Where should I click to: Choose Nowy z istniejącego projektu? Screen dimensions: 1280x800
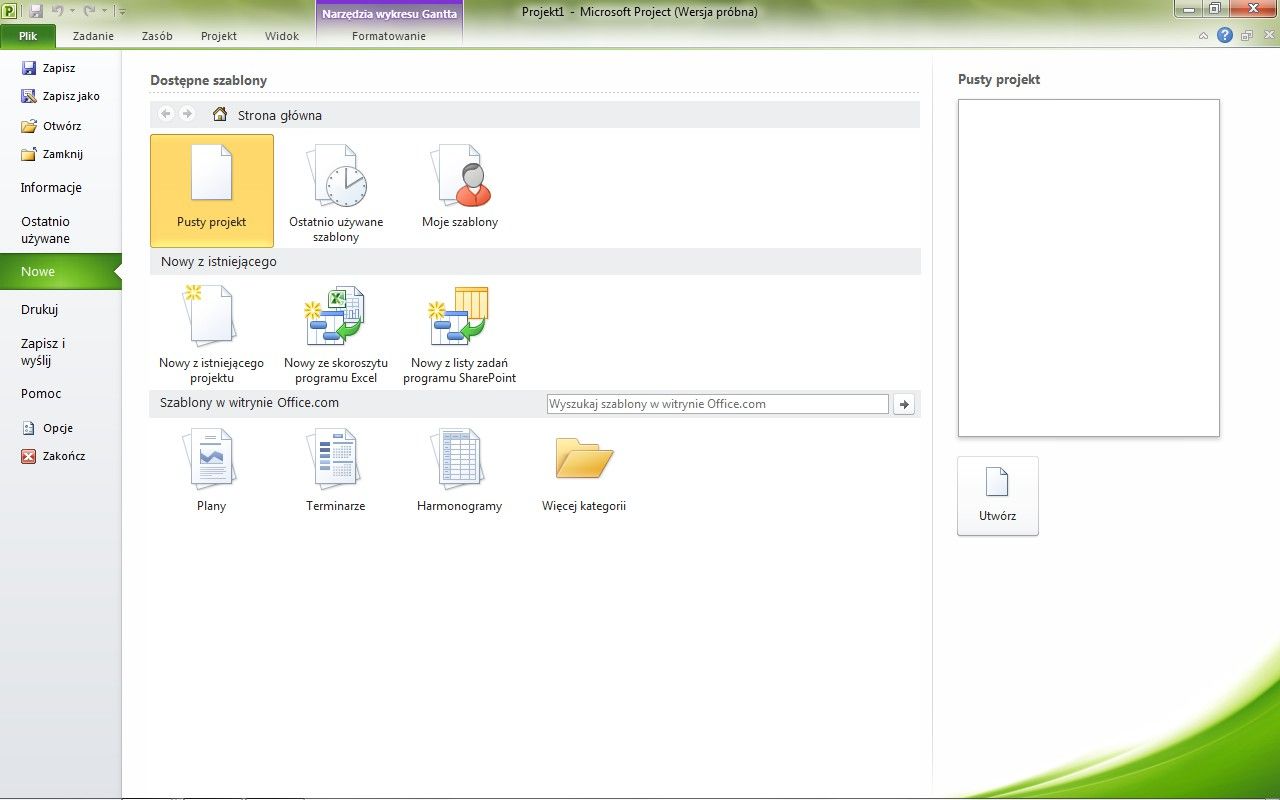click(x=211, y=333)
